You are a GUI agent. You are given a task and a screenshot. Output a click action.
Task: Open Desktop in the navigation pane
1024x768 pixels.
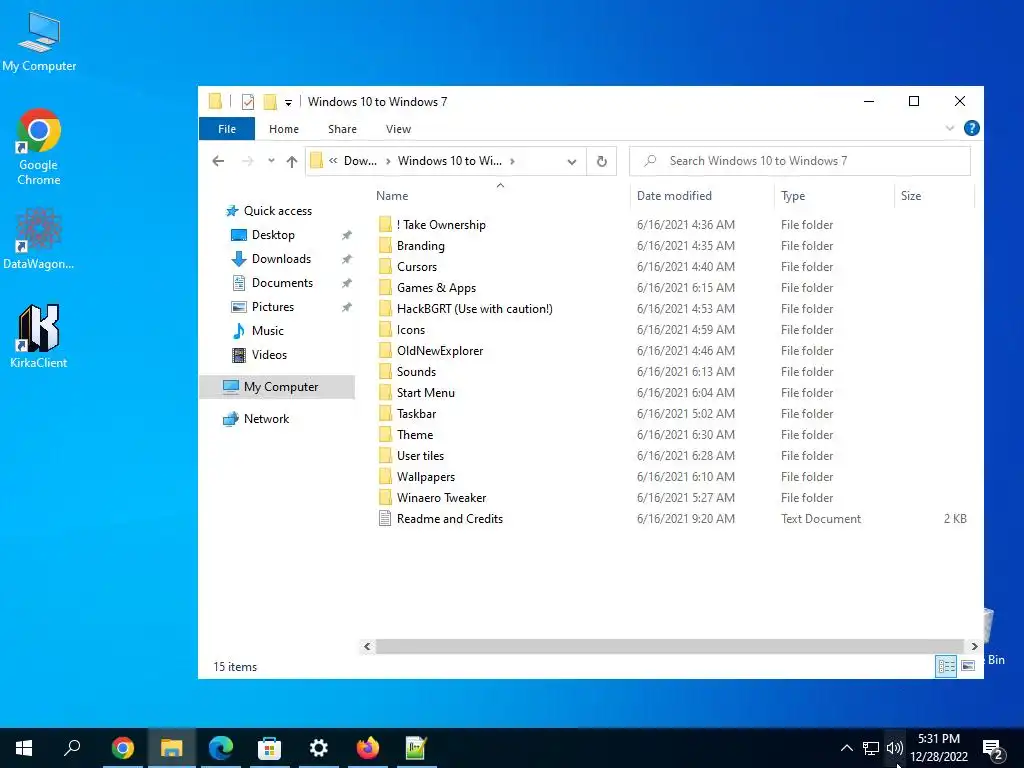pos(263,235)
